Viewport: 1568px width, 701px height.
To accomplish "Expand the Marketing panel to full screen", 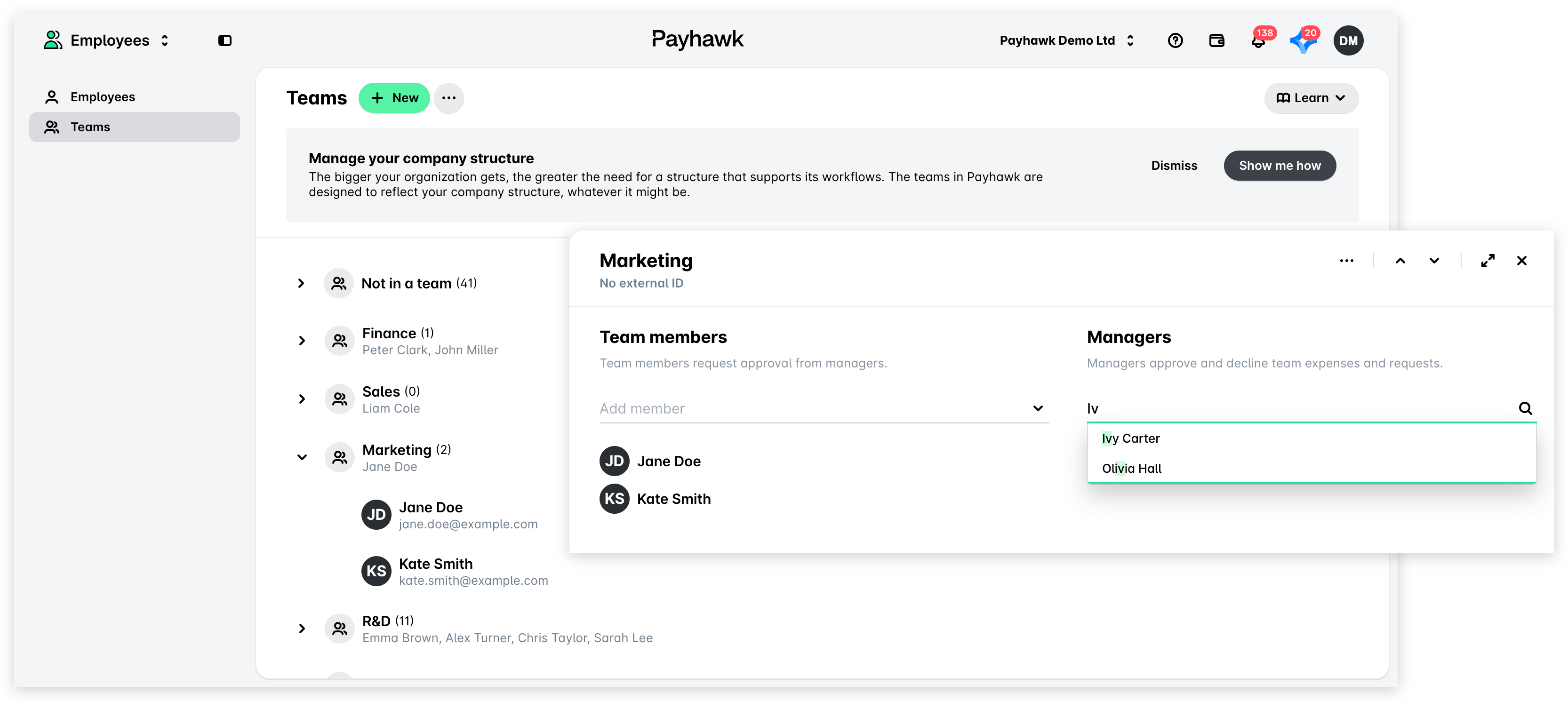I will [x=1488, y=261].
